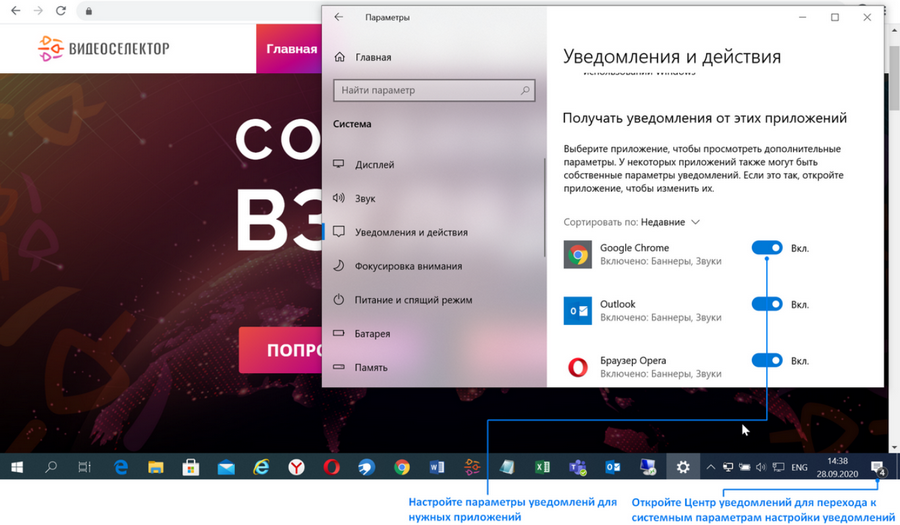This screenshot has height=525, width=900.
Task: Open the taskbar app left of Excel
Action: [507, 467]
